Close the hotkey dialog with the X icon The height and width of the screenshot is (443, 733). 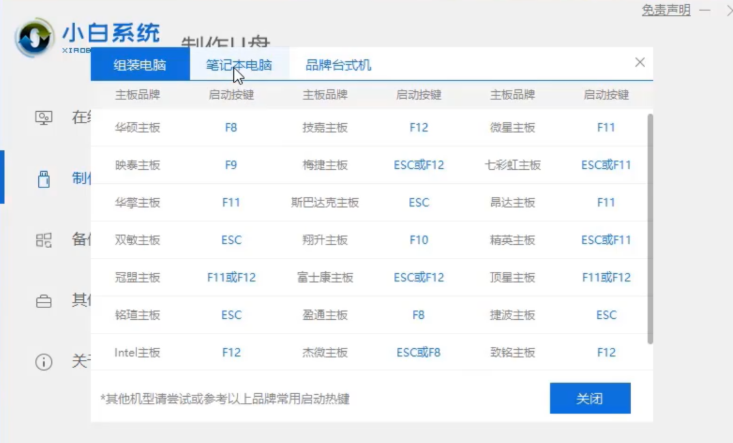640,62
